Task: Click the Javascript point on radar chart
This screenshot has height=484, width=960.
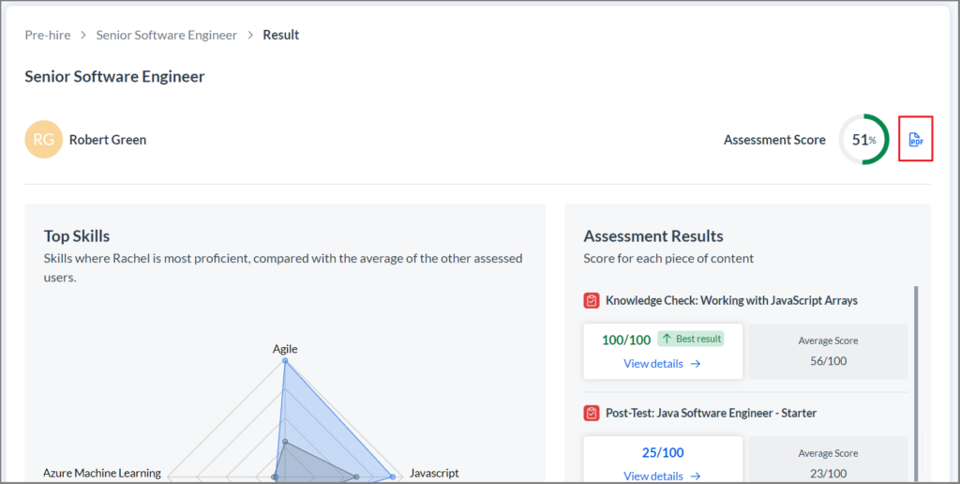Action: click(x=392, y=477)
